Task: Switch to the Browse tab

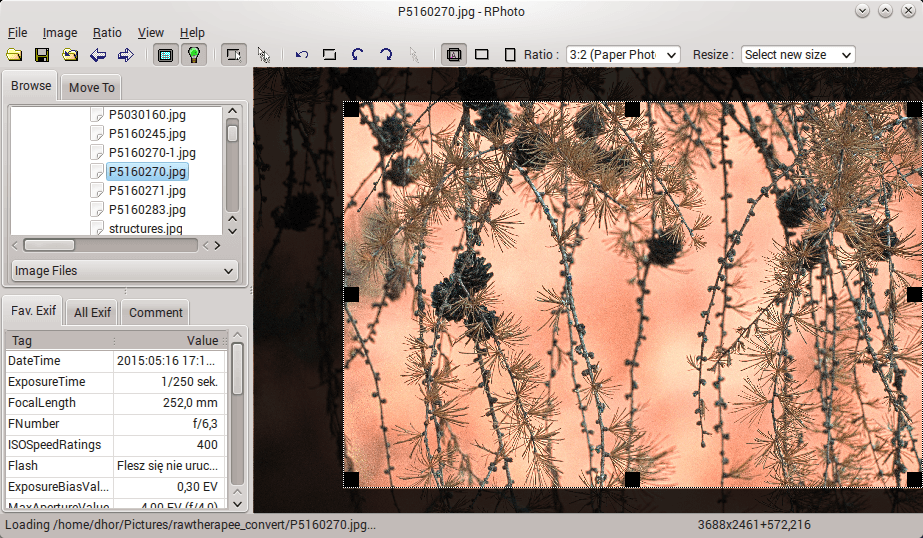Action: (x=31, y=86)
